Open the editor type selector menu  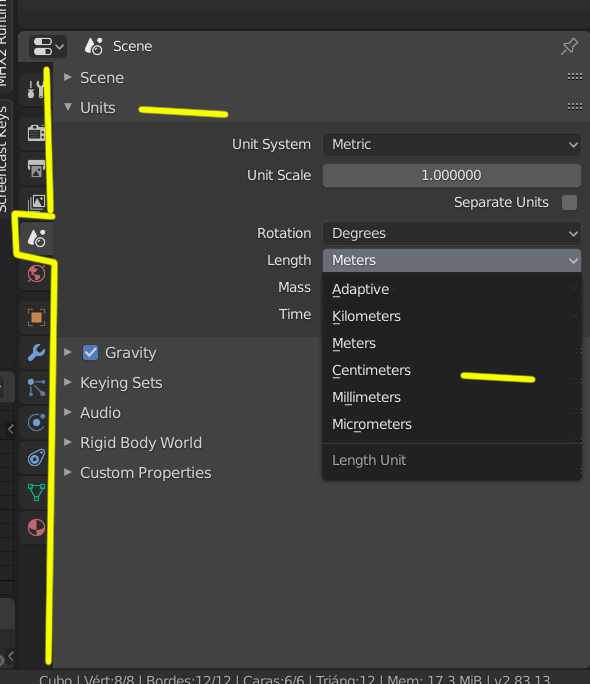48,46
